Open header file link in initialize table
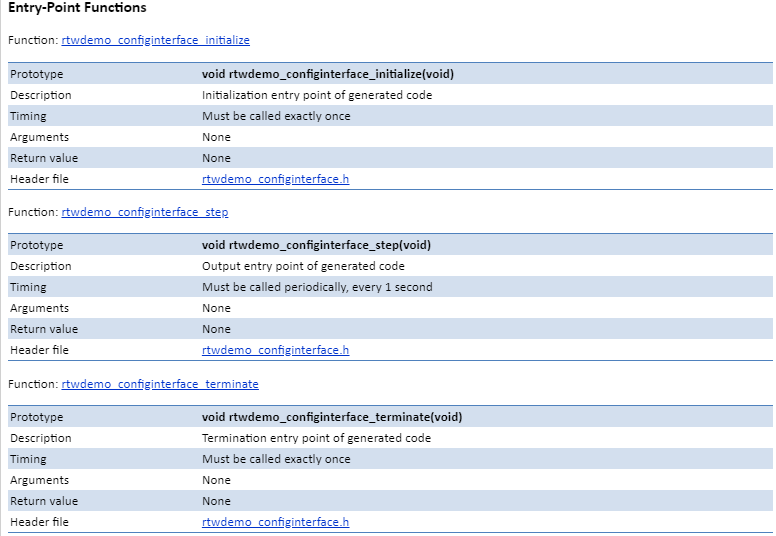The width and height of the screenshot is (776, 536). click(275, 179)
